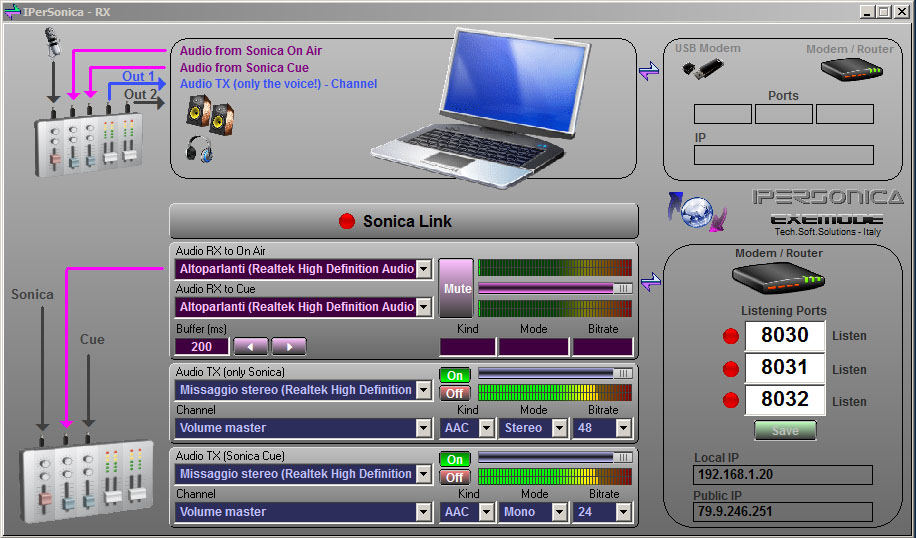Click the Audio TX (only Sonica) volume slider
The height and width of the screenshot is (538, 916).
(555, 373)
